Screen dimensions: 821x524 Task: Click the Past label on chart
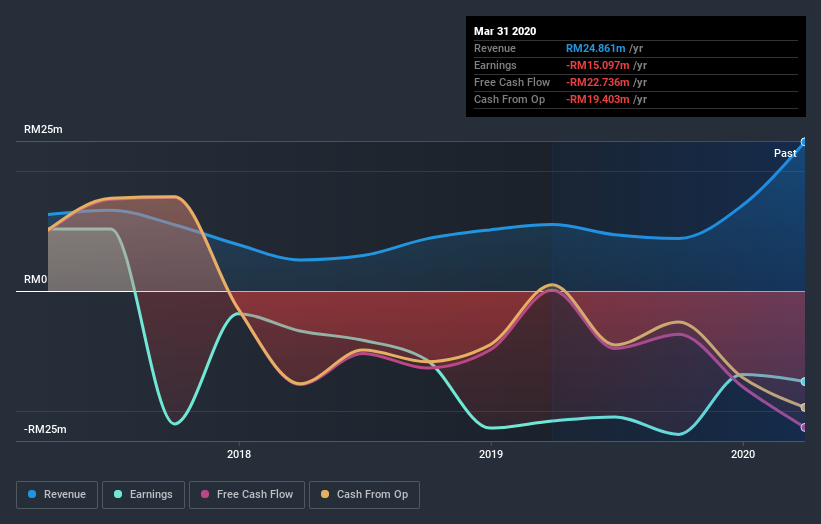point(785,153)
